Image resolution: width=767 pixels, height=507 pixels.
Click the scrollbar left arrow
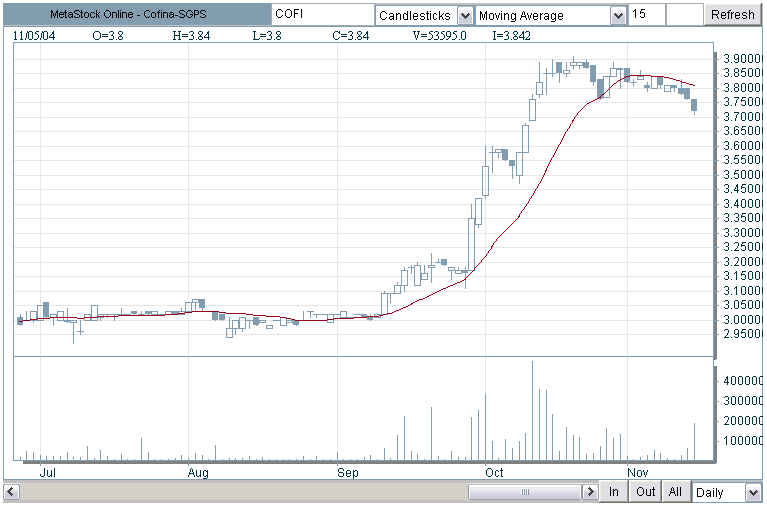[11, 491]
